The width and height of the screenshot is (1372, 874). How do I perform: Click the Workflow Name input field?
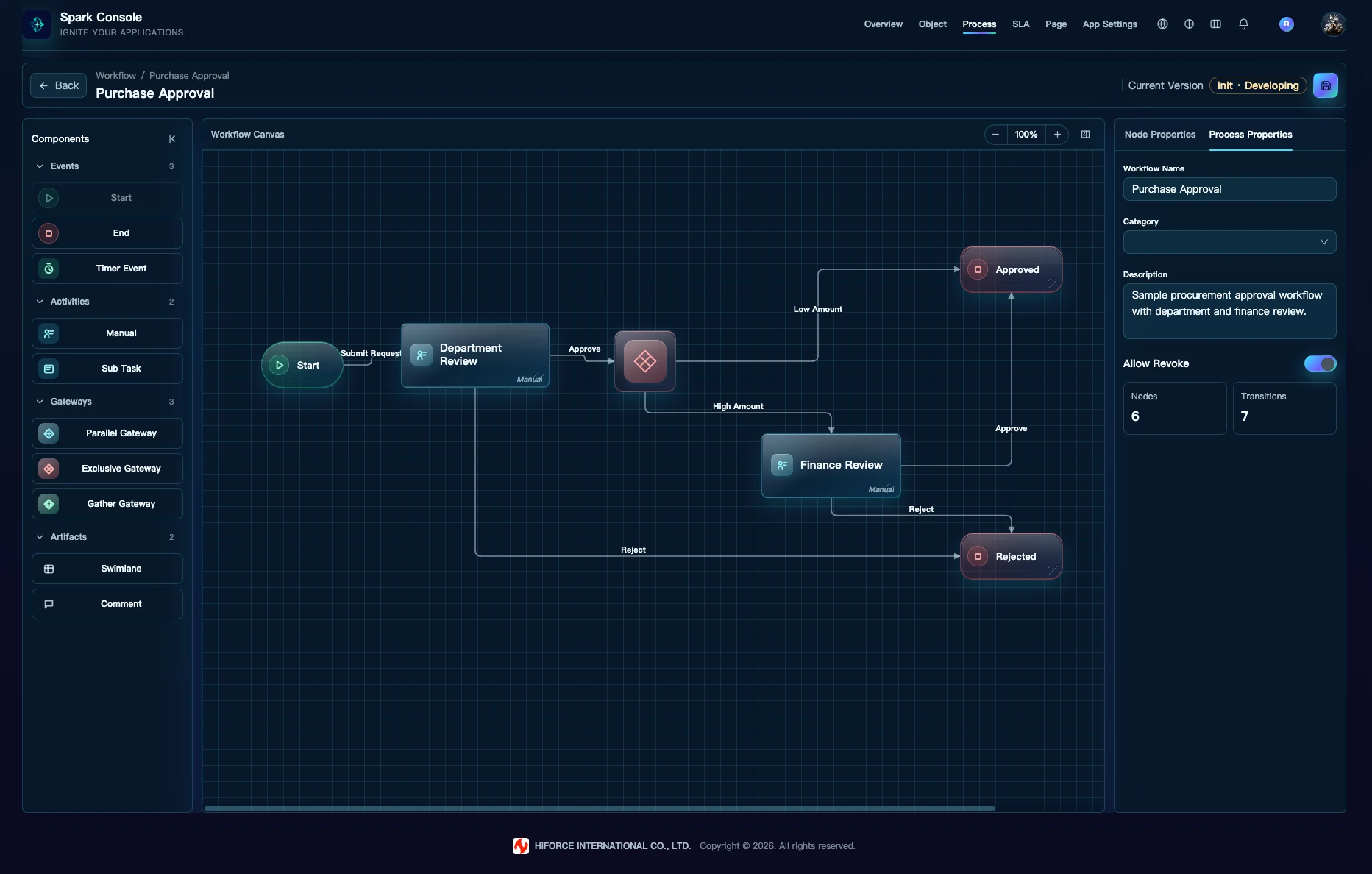(1229, 189)
